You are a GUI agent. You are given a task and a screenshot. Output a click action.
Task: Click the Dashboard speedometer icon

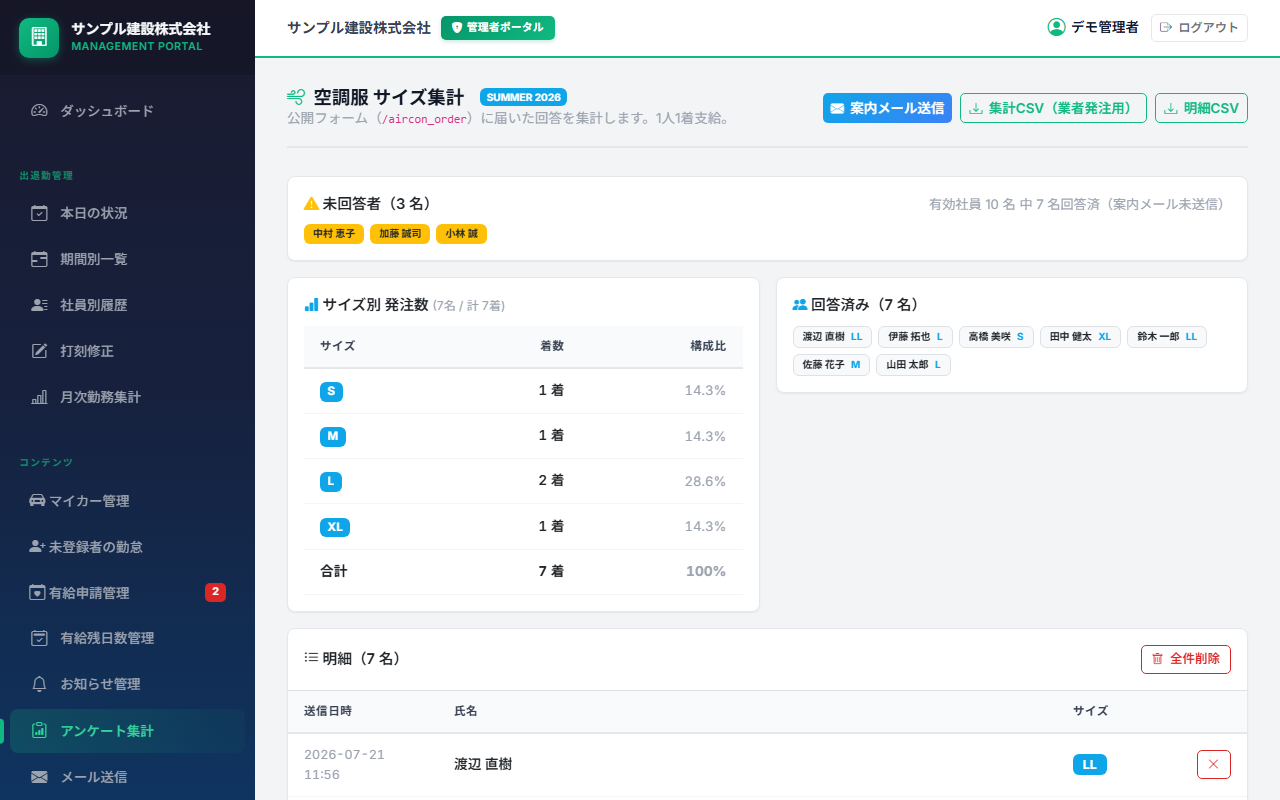pyautogui.click(x=39, y=111)
